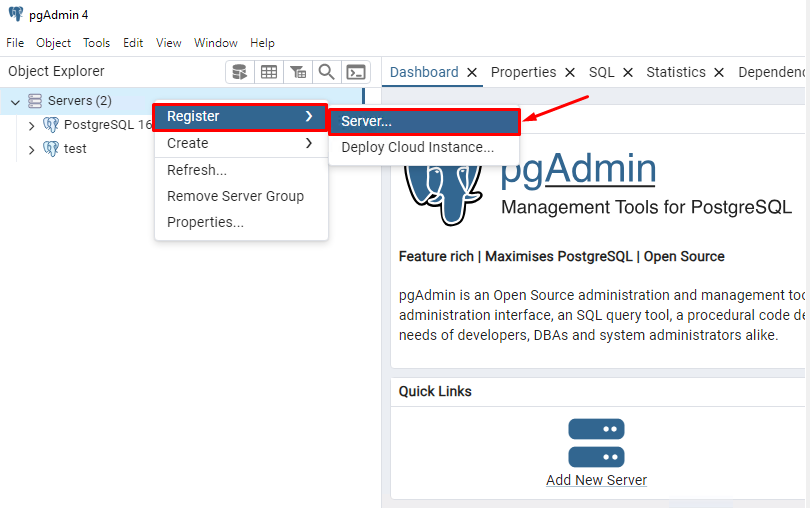810x508 pixels.
Task: Click the pgAdmin heading link
Action: point(578,170)
